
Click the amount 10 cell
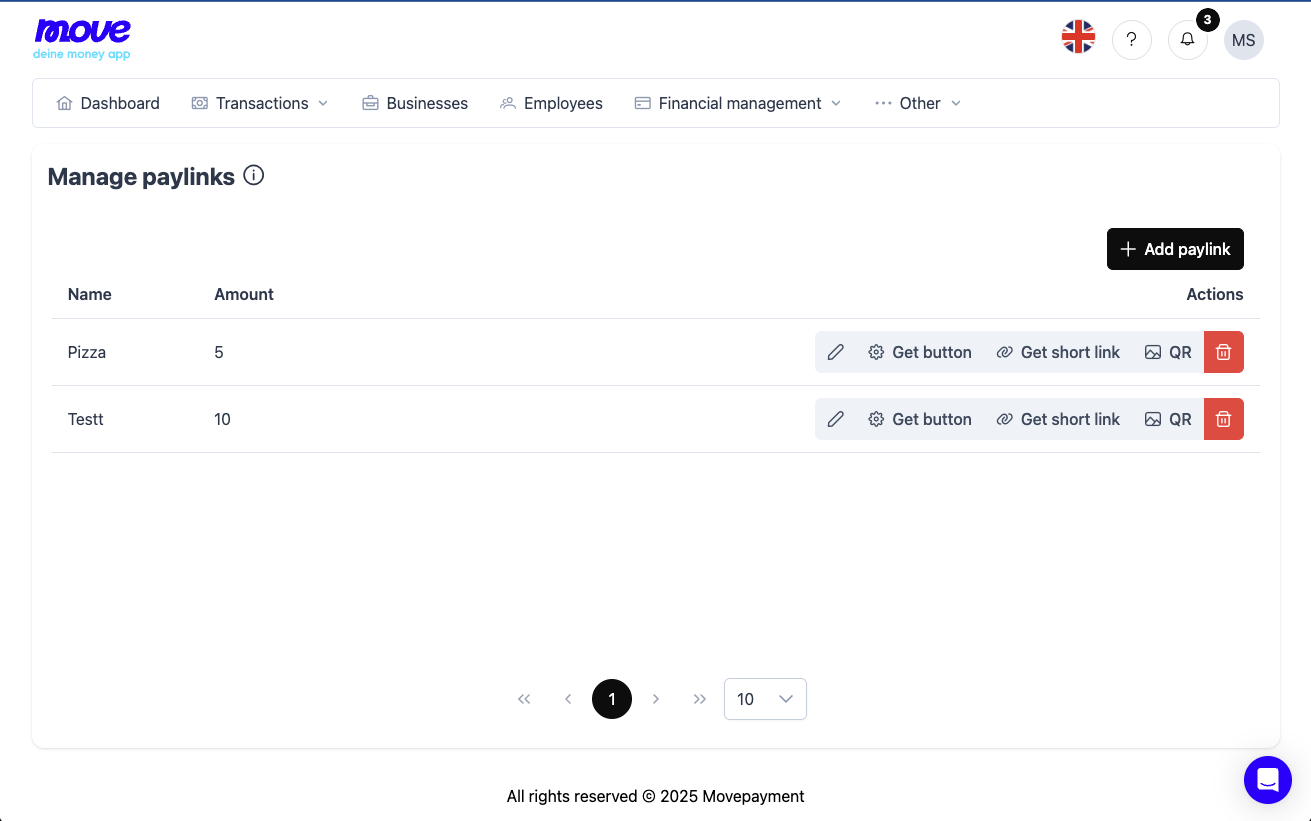(x=222, y=419)
